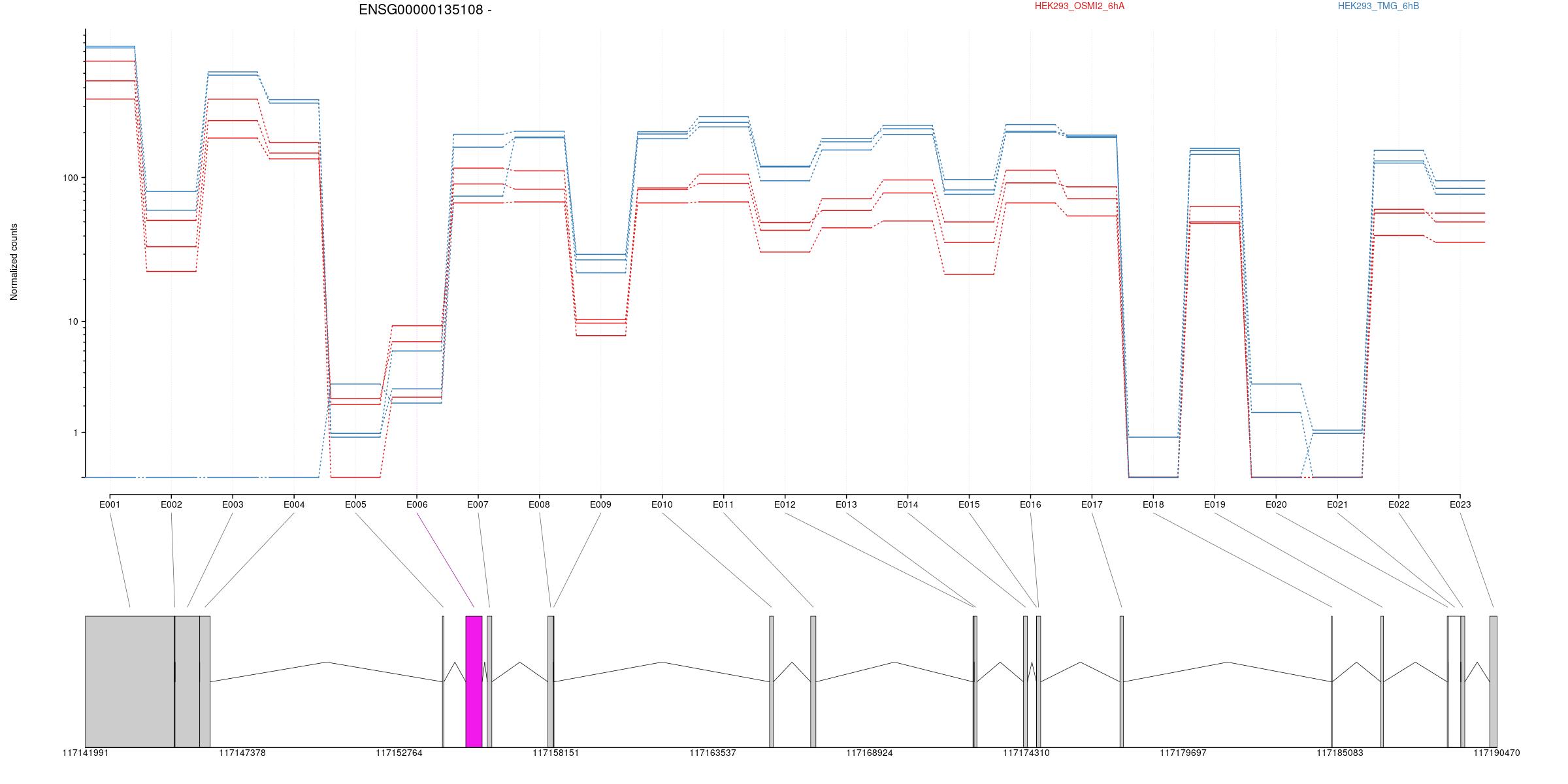The height and width of the screenshot is (784, 1568).
Task: Click exon label E003
Action: click(233, 504)
